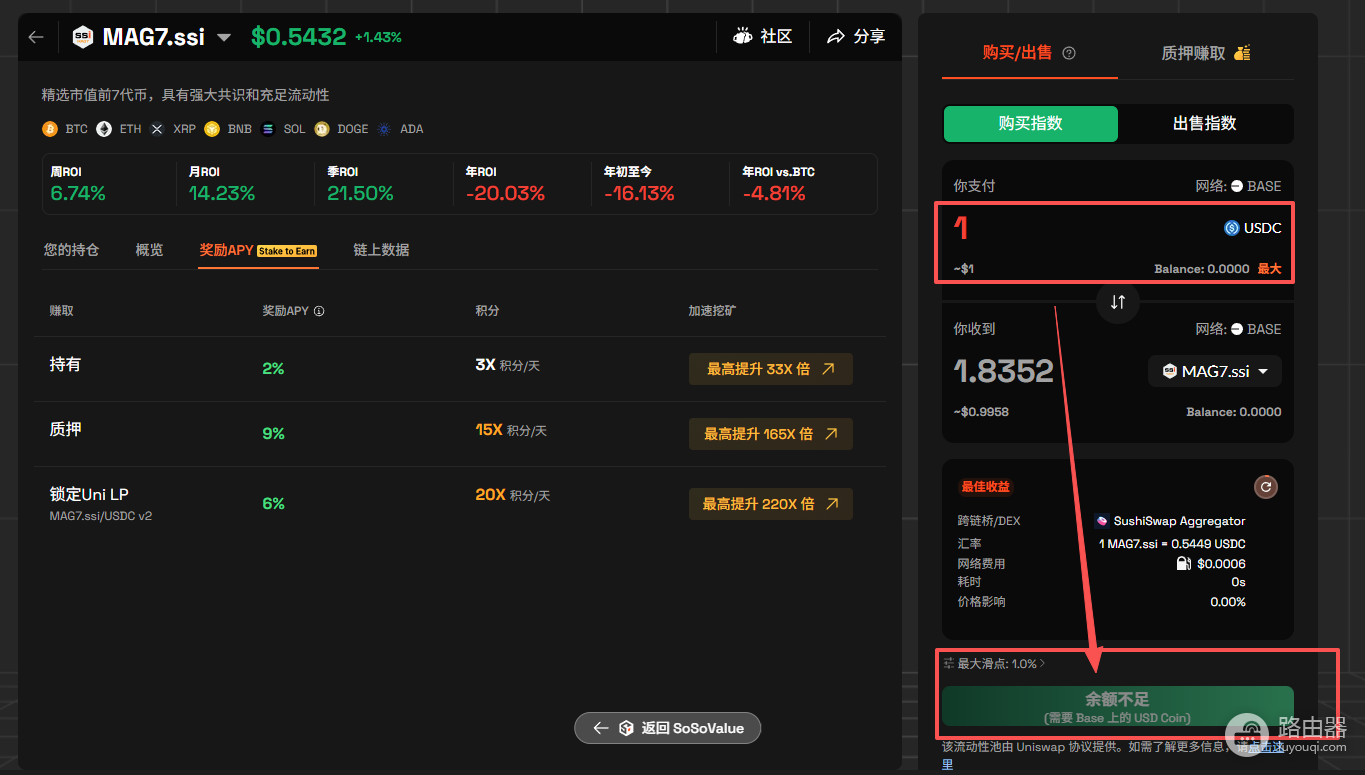Click the ETH coin icon
The image size is (1365, 775).
(x=104, y=129)
